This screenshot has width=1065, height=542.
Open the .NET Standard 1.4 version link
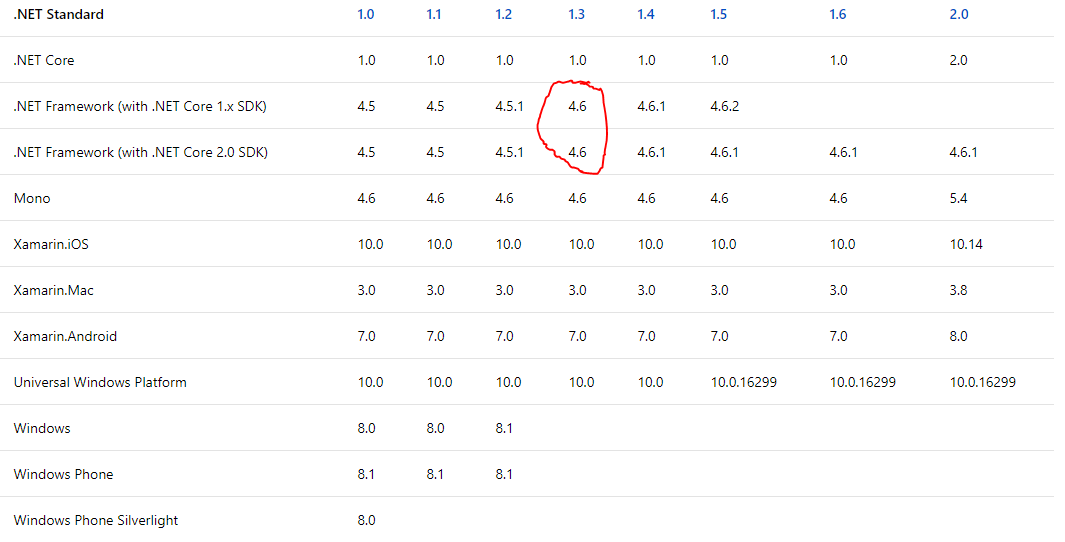point(645,14)
